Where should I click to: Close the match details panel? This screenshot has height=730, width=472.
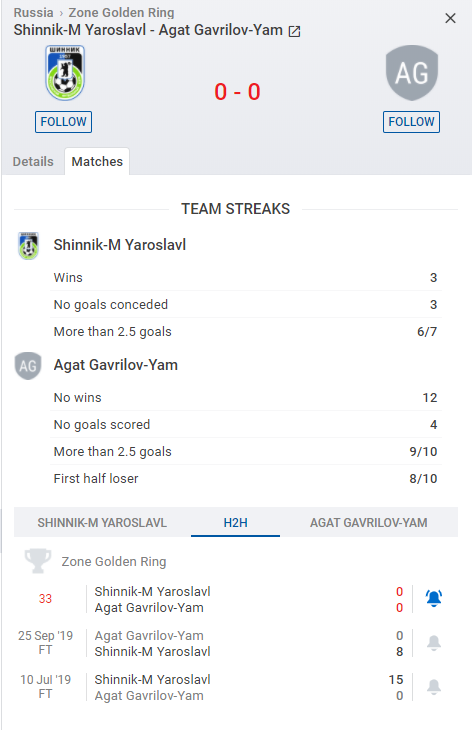[x=450, y=18]
